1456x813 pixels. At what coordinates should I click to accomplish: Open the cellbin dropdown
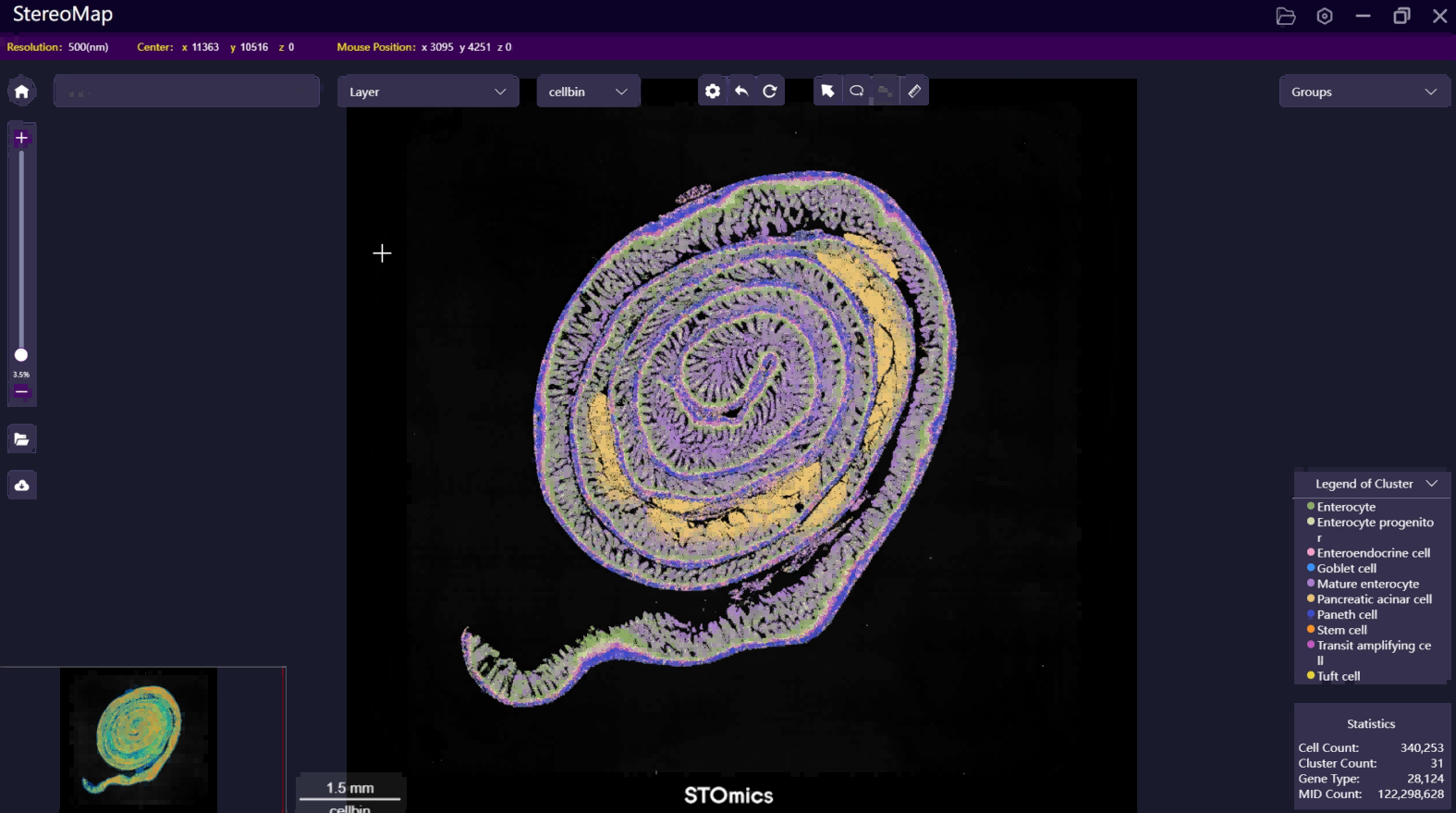pos(588,92)
